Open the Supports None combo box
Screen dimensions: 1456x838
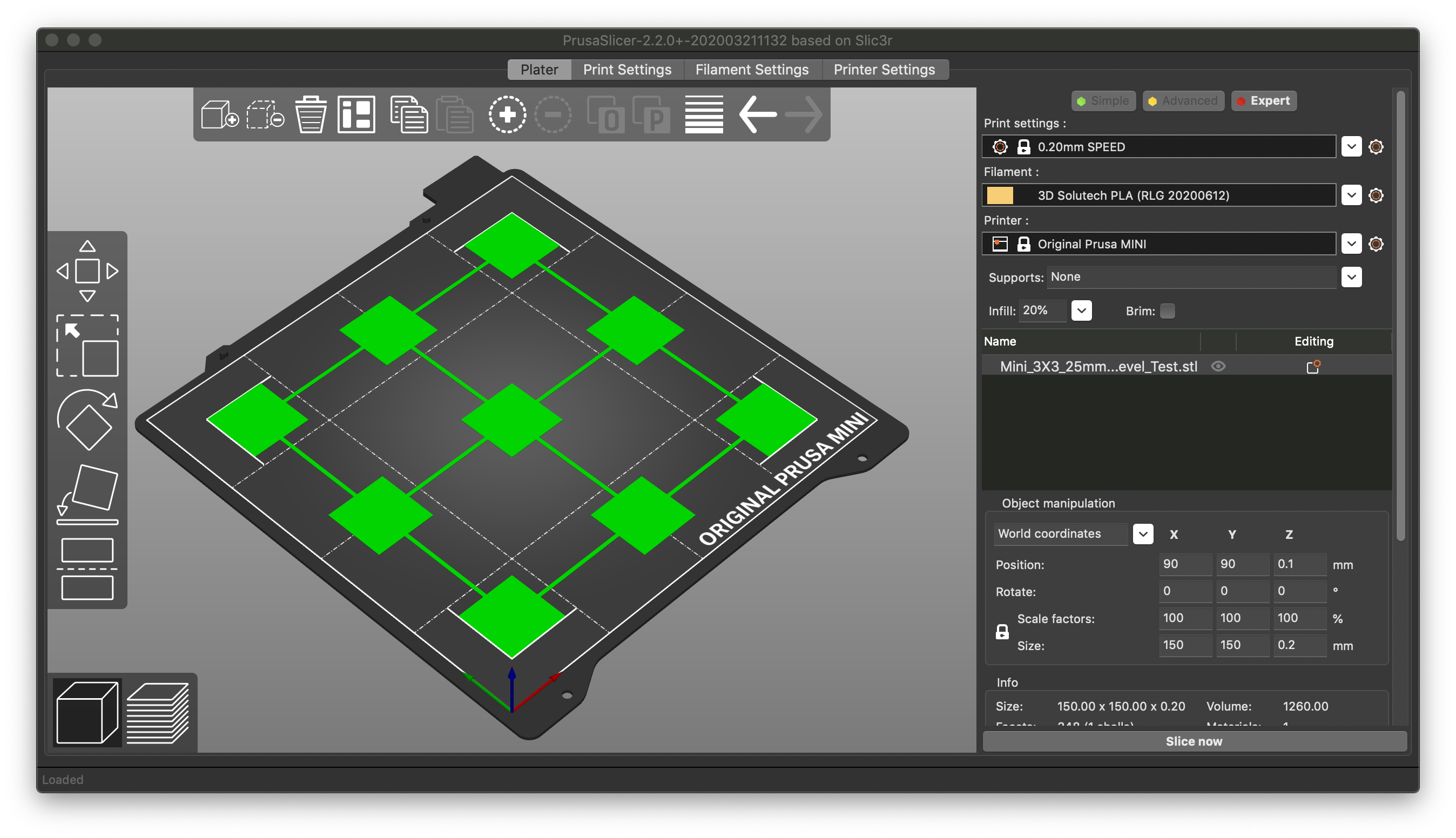1192,277
